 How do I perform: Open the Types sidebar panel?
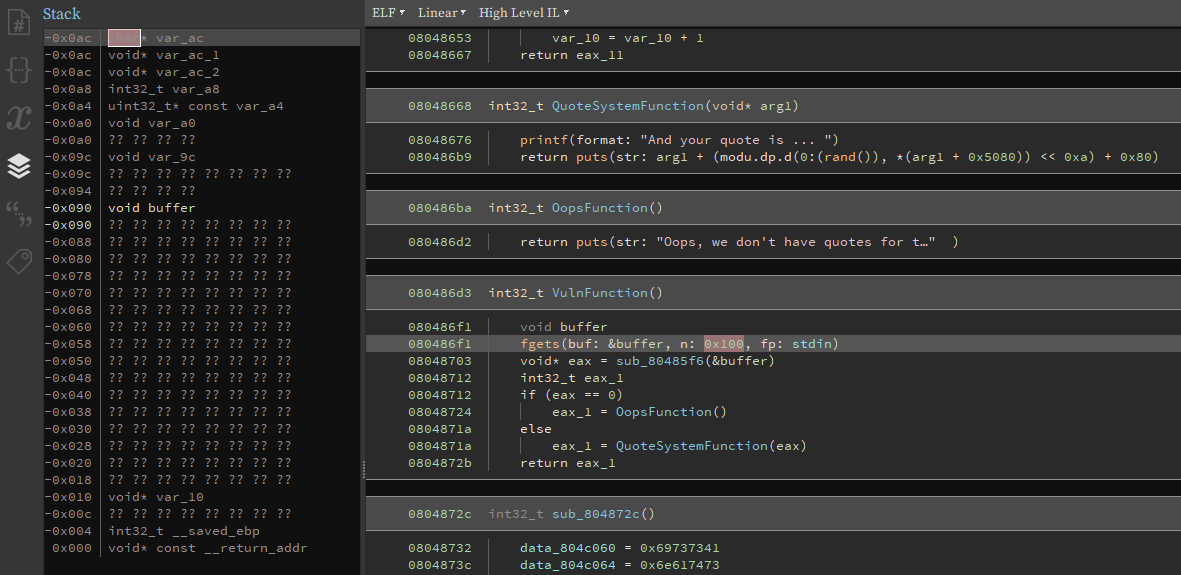19,69
